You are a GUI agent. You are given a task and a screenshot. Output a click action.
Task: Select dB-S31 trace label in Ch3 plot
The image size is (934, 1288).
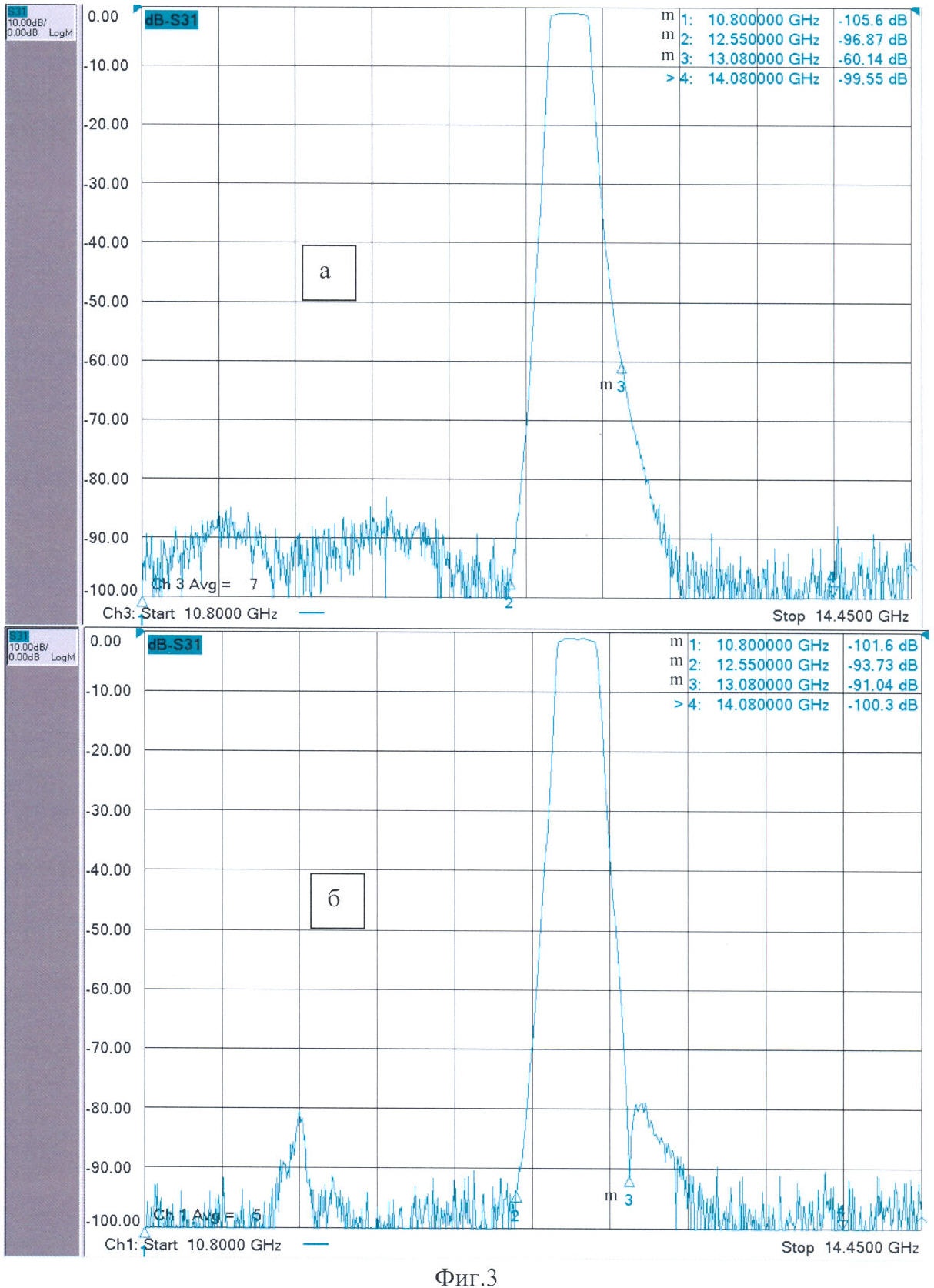(x=172, y=21)
